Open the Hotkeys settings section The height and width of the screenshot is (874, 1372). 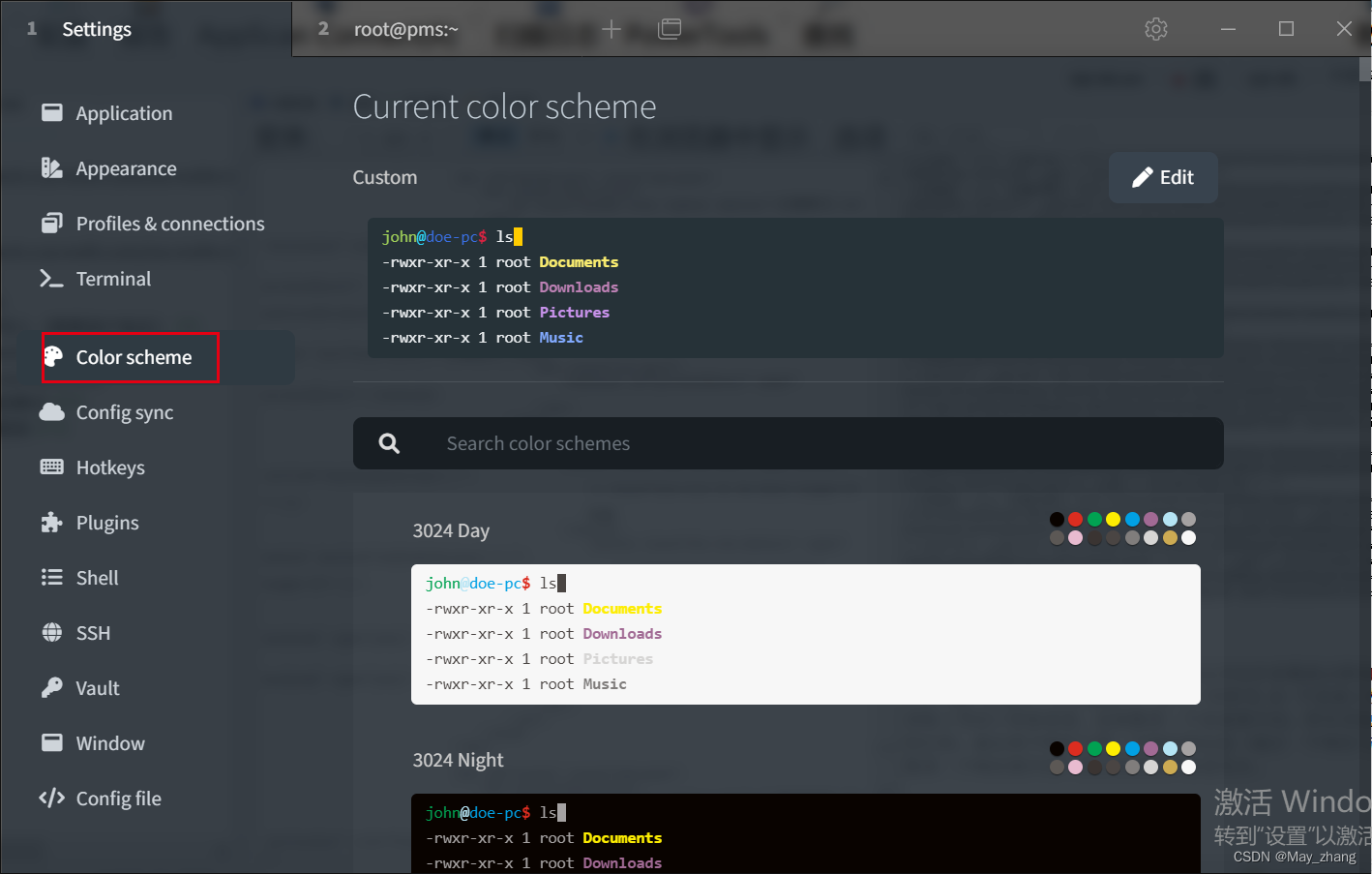110,467
